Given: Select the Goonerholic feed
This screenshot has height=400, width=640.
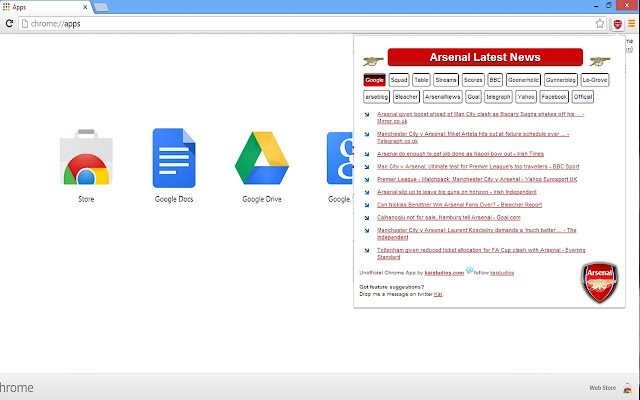Looking at the screenshot, I should point(523,80).
